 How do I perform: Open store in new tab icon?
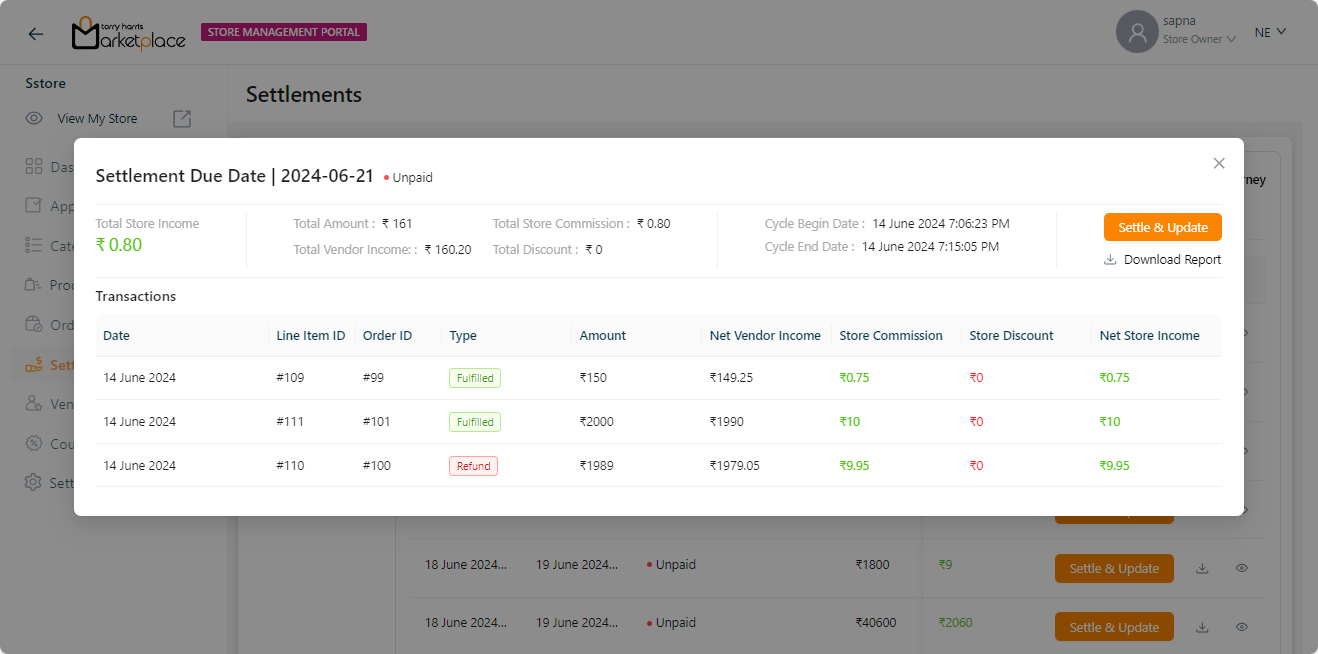pos(182,119)
